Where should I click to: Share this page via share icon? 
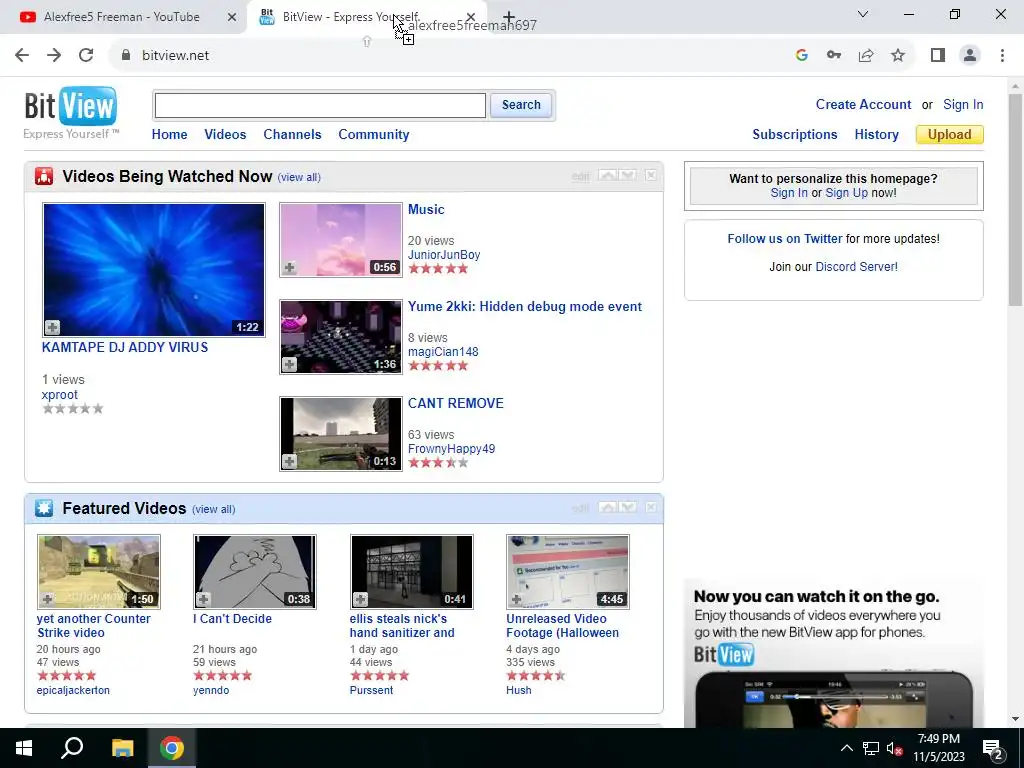coord(866,56)
